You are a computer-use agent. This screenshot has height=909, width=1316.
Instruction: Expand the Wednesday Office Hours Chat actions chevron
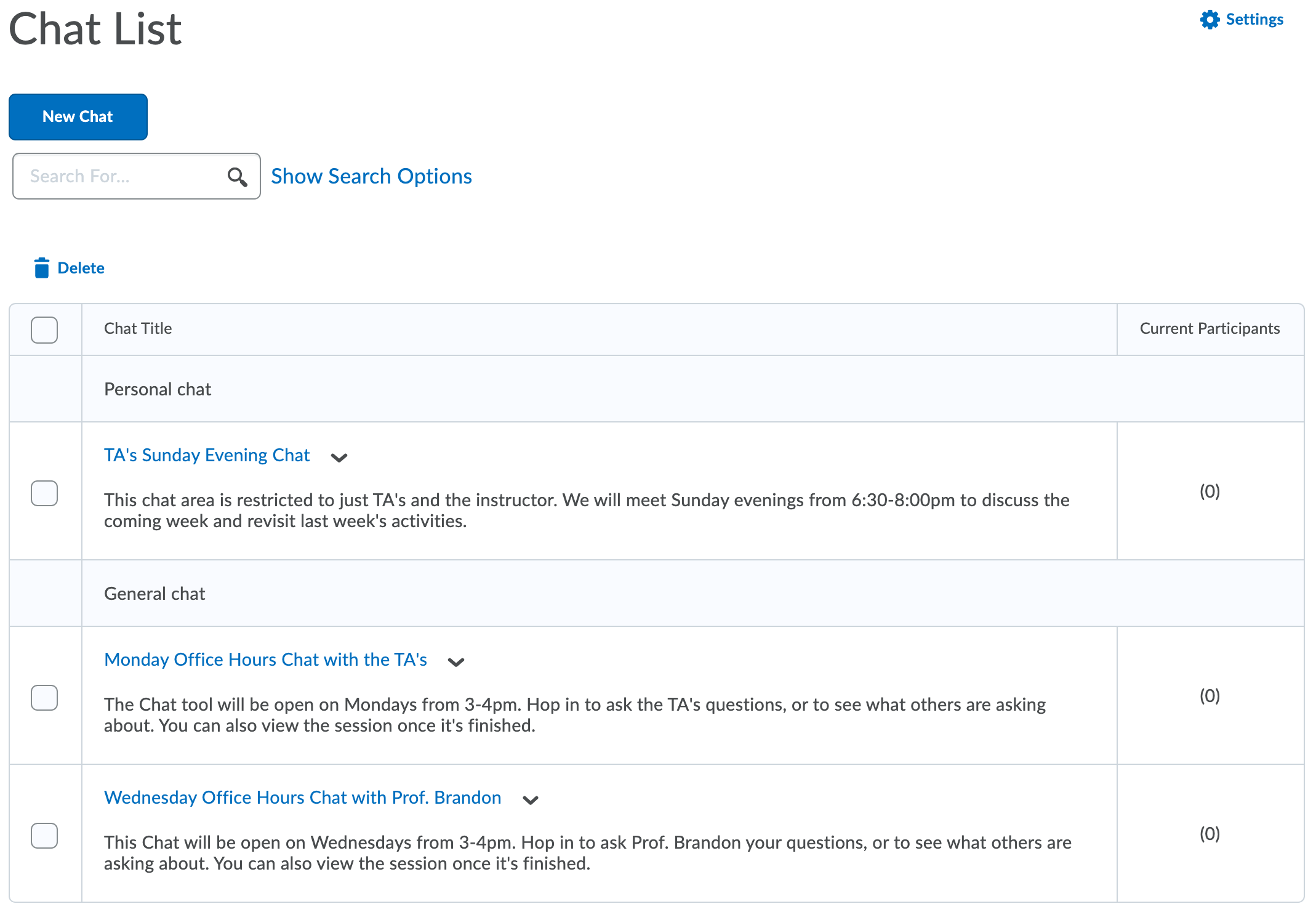point(531,800)
